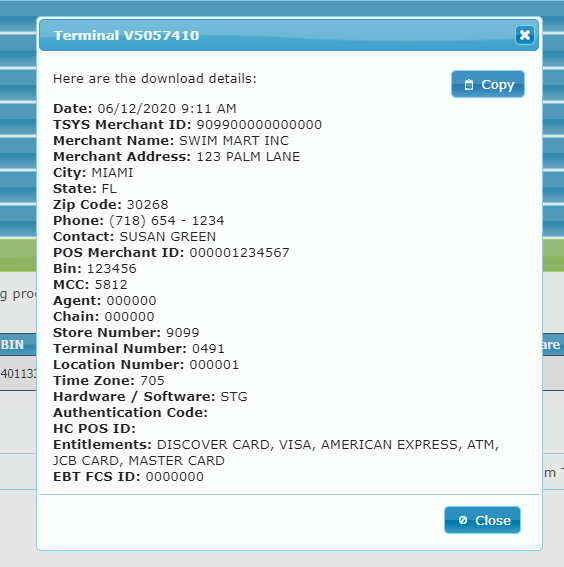Click the Terminal Number value 0491

point(208,349)
